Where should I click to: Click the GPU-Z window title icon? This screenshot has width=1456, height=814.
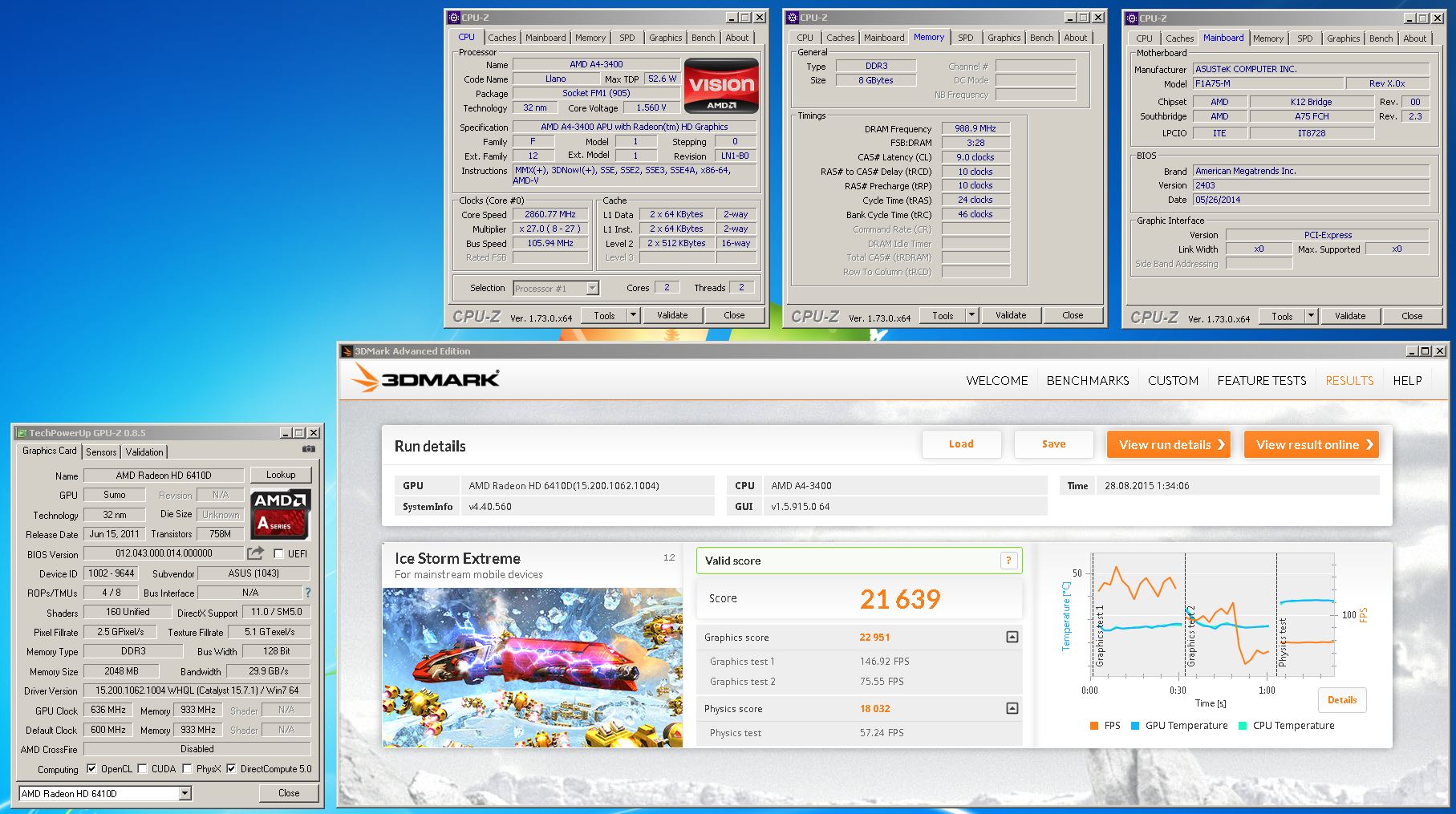click(x=21, y=433)
